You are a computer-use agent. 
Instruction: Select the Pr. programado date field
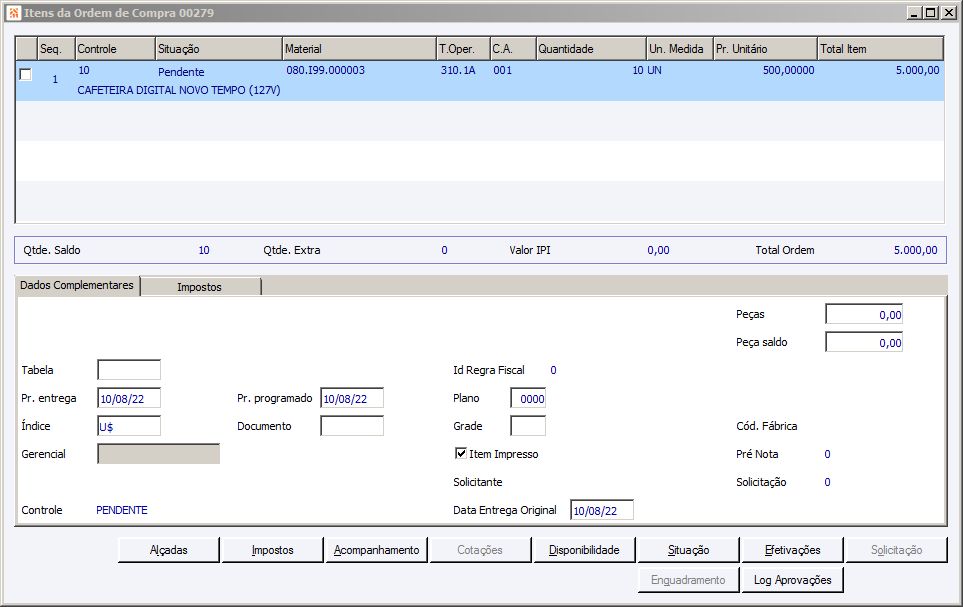[x=351, y=398]
